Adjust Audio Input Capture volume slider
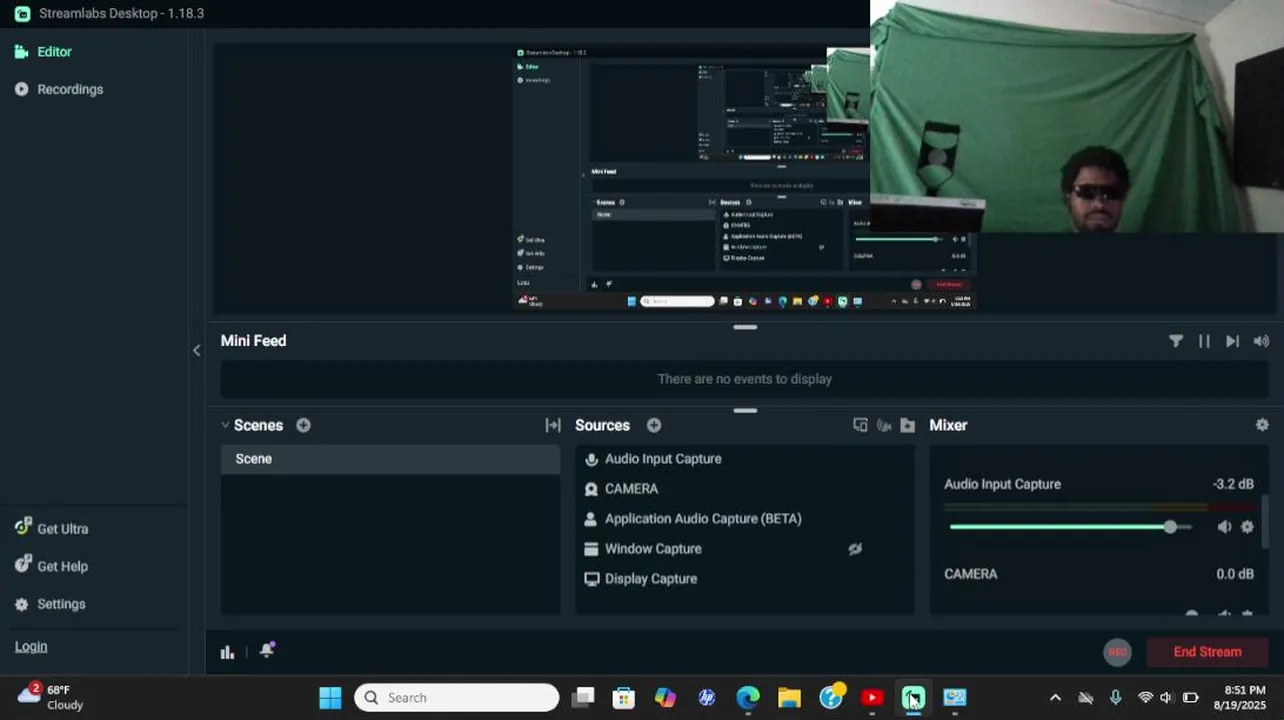The width and height of the screenshot is (1284, 720). [x=1070, y=527]
